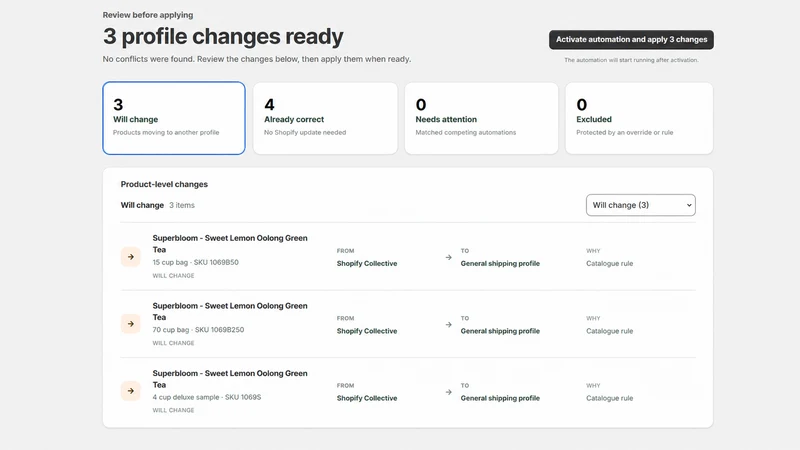800x450 pixels.
Task: Select the Needs attention summary card
Action: tap(481, 118)
